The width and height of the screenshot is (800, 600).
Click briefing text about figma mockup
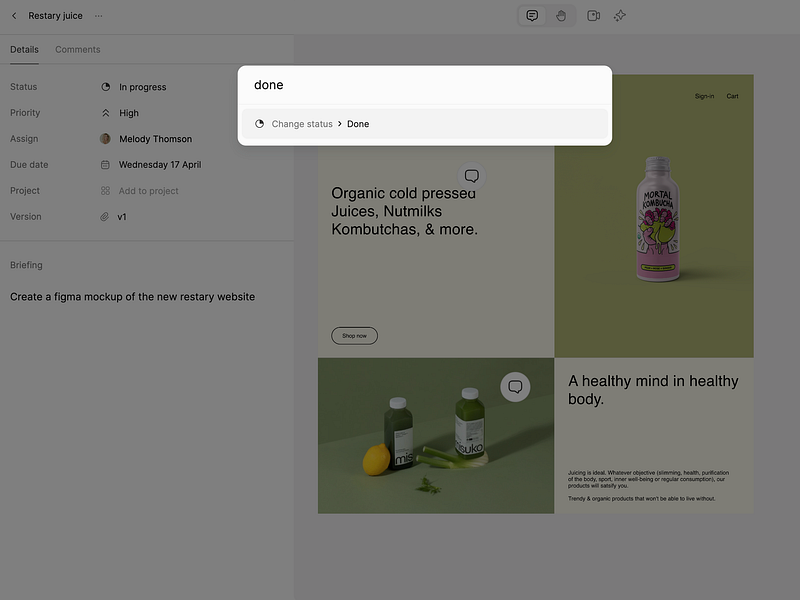pos(133,297)
